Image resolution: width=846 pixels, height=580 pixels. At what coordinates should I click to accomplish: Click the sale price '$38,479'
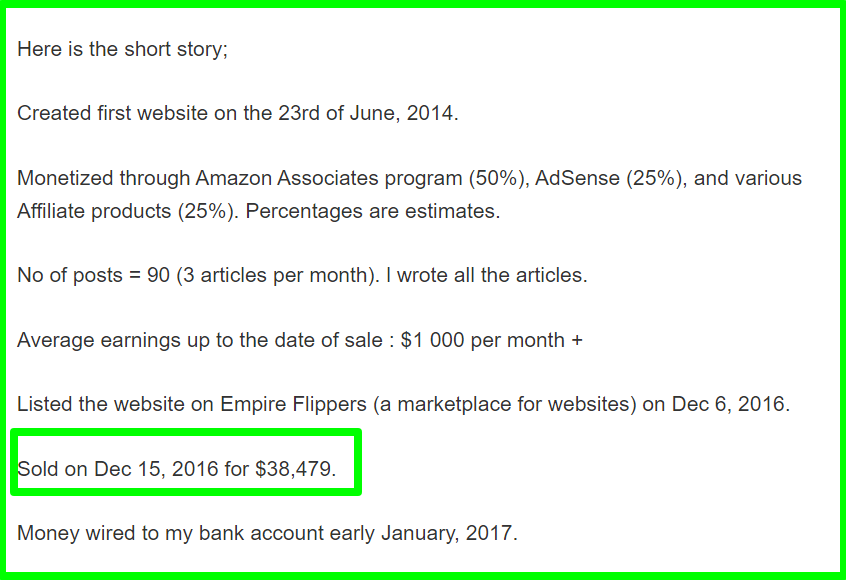pyautogui.click(x=293, y=469)
